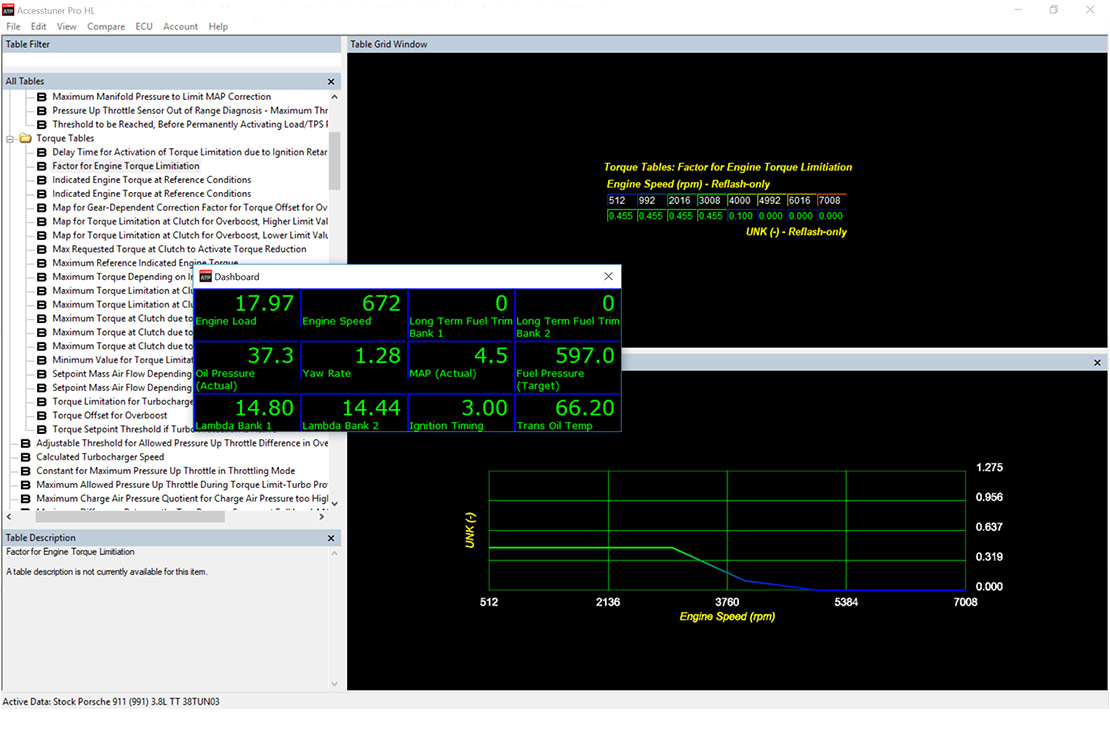This screenshot has height=730, width=1110.
Task: Click the 4000 rpm axis header cell
Action: [741, 201]
